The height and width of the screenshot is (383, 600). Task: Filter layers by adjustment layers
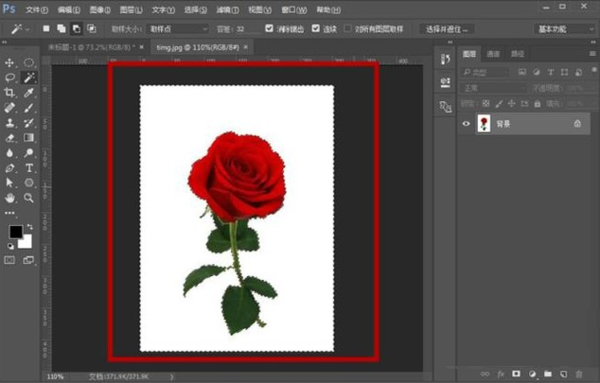536,72
